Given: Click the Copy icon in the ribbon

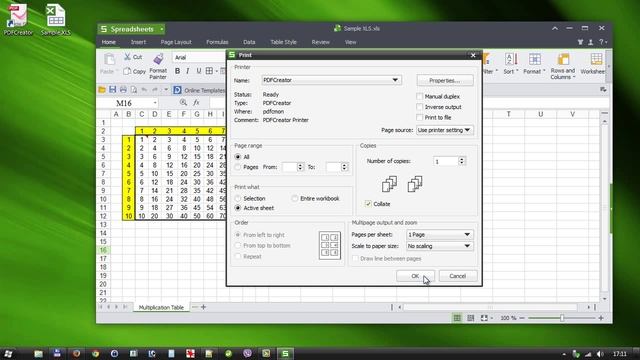Looking at the screenshot, I should tap(127, 71).
